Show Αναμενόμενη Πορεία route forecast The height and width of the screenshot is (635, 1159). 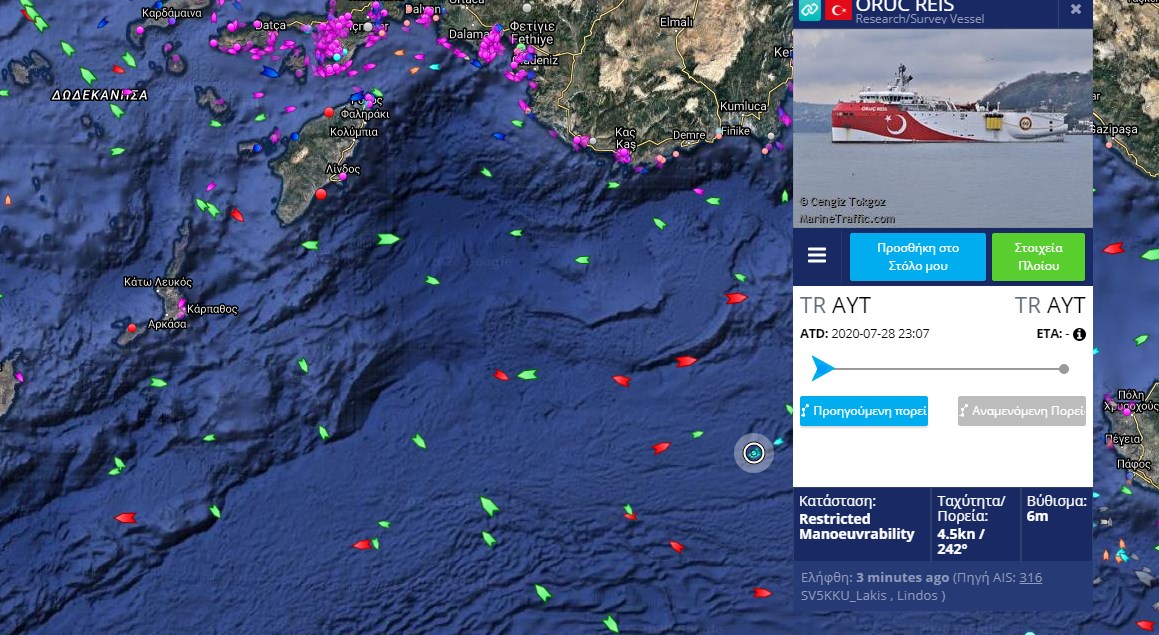(x=1022, y=411)
